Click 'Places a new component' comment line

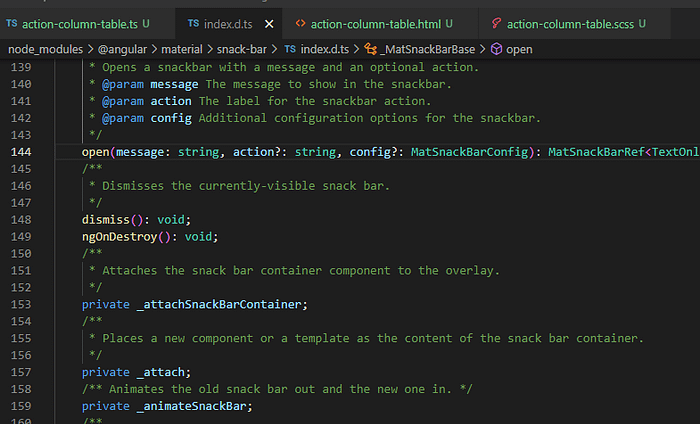(x=373, y=338)
